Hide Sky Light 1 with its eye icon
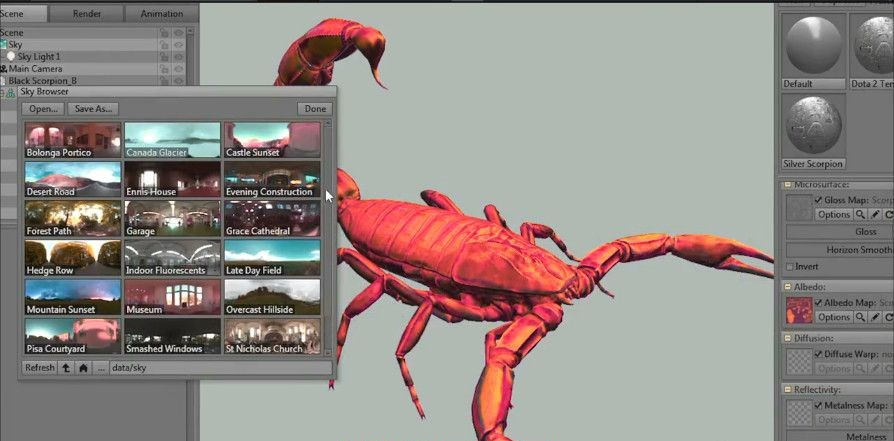The image size is (894, 441). coord(179,57)
